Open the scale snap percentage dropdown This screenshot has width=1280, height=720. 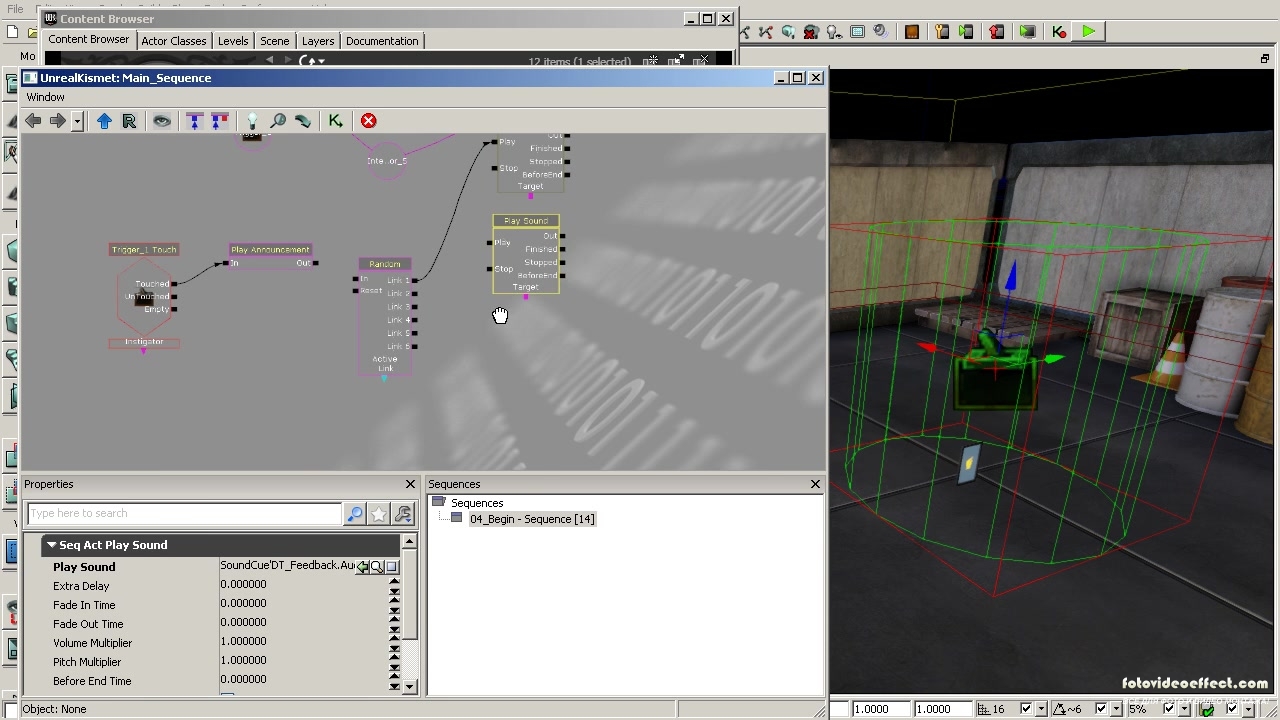click(1183, 709)
